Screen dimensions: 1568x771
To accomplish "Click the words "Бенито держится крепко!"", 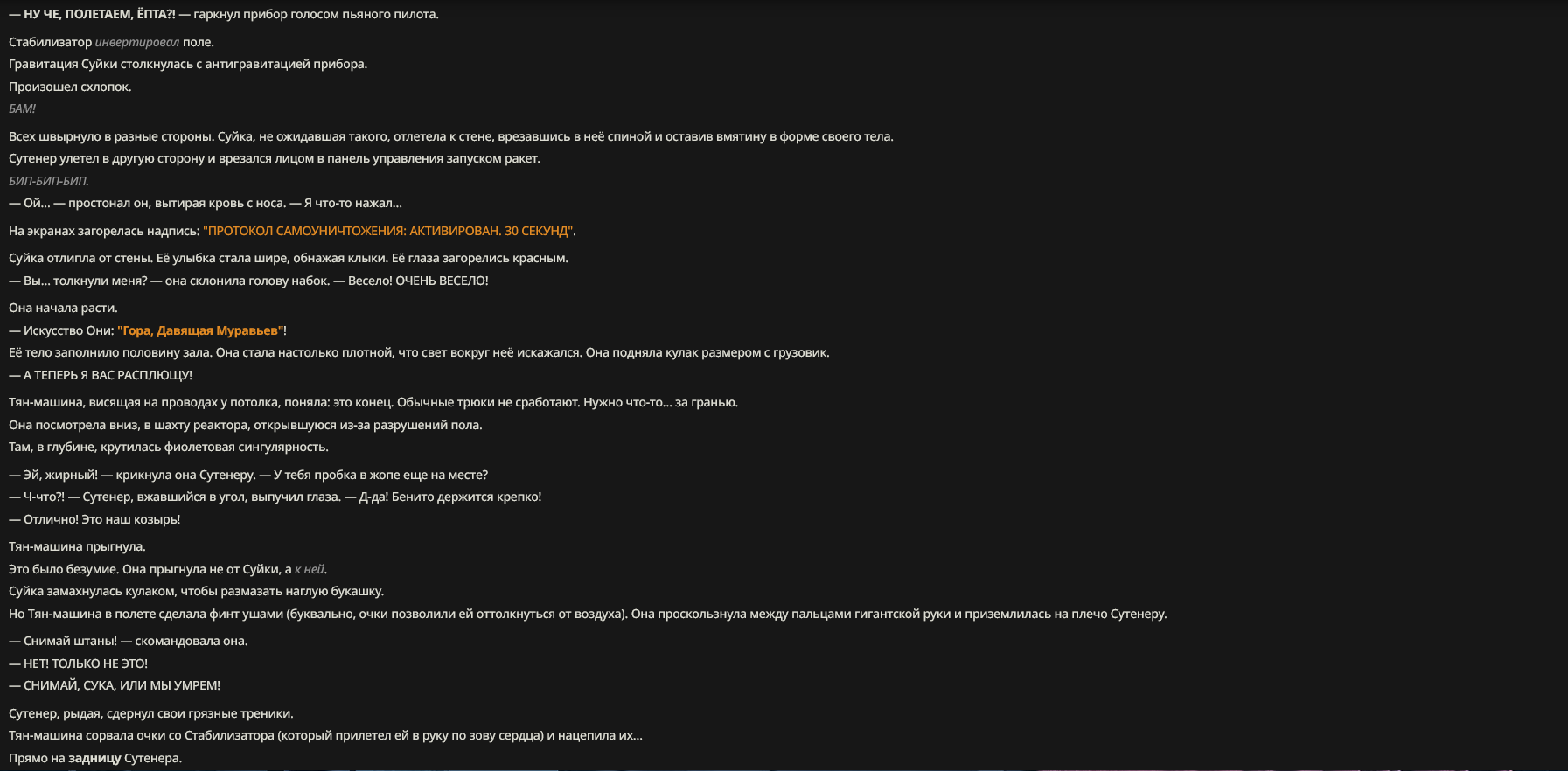I will [466, 497].
